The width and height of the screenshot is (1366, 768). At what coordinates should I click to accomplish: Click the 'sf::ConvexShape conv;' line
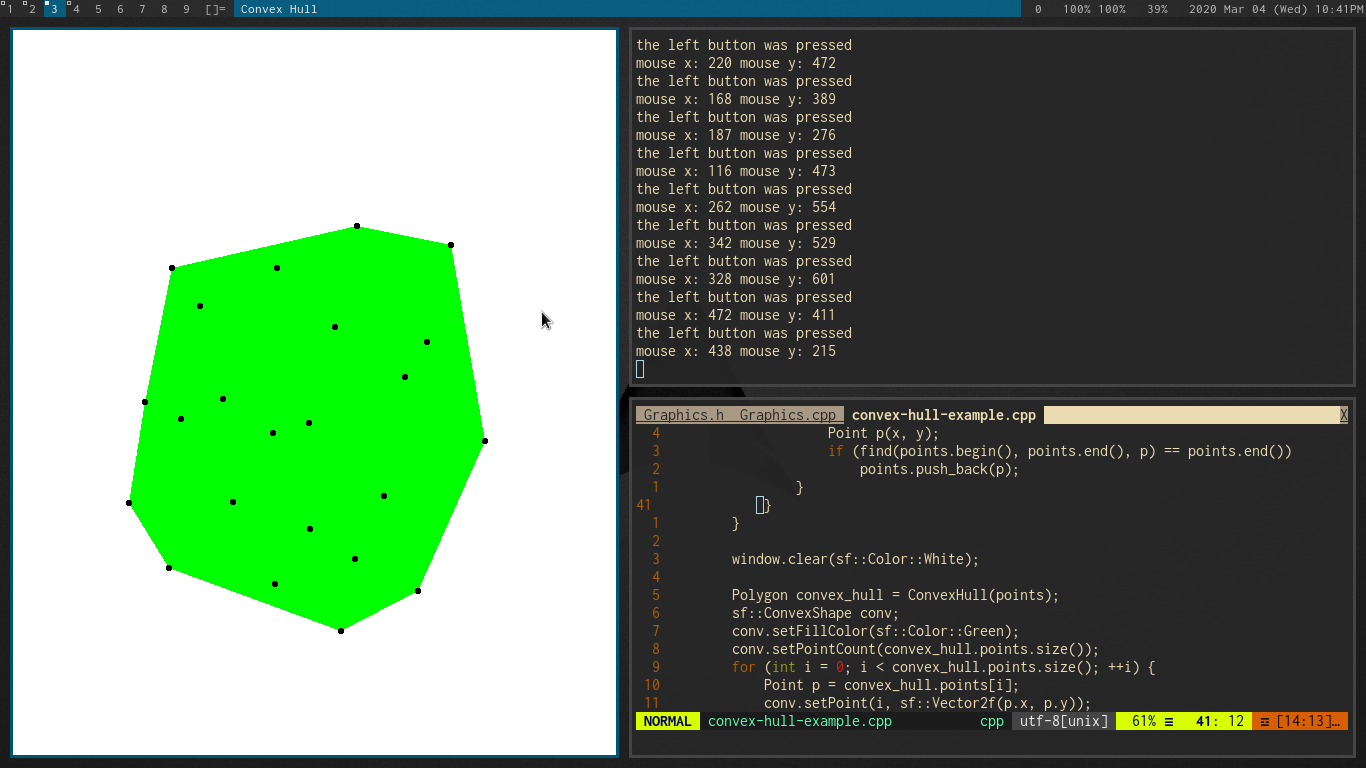tap(816, 613)
